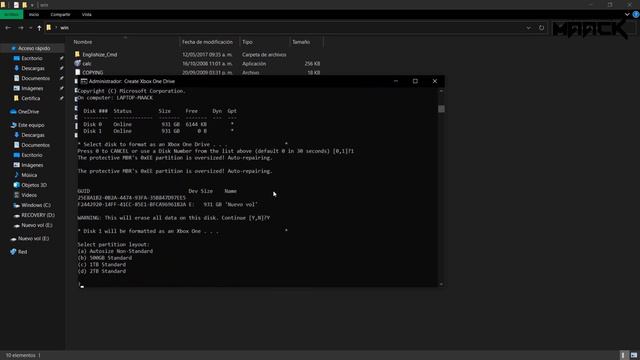Screen dimensions: 640x360
Task: Click pin icon next to pinned Descargas
Action: pyautogui.click(x=61, y=68)
